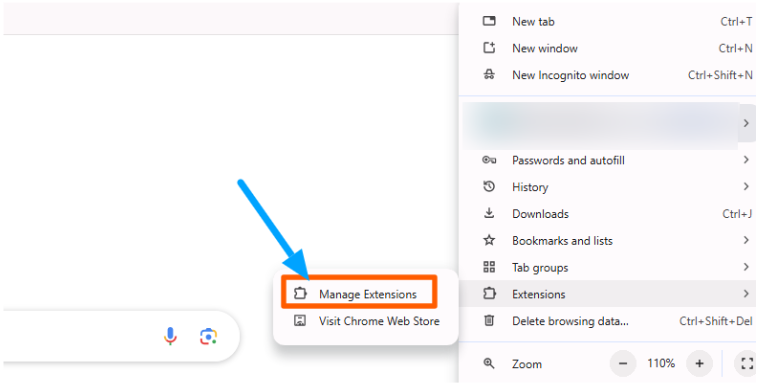Select Extensions menu item

608,294
